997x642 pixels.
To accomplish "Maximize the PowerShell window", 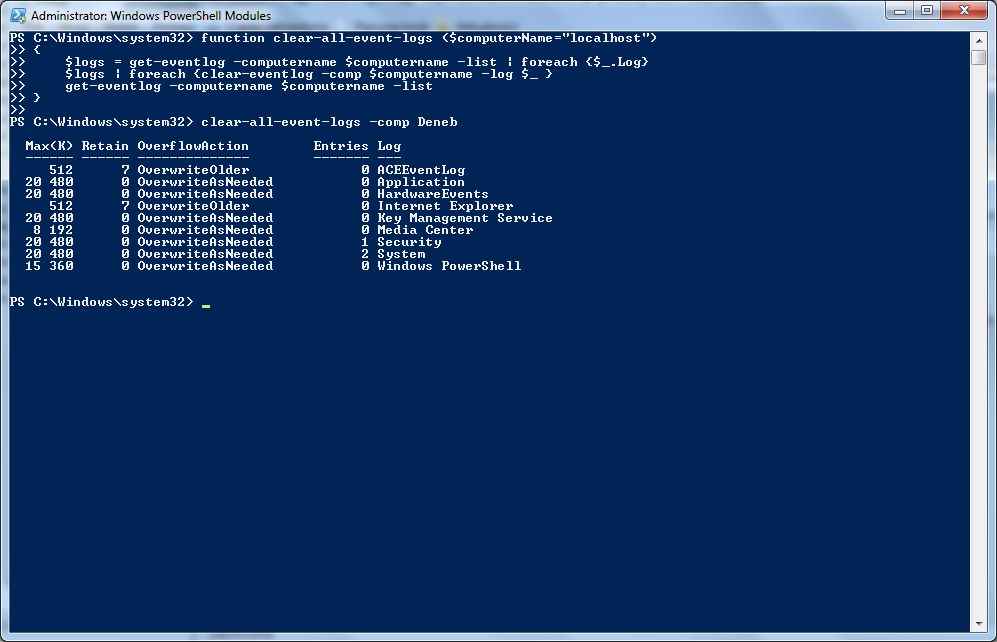I will pos(927,11).
